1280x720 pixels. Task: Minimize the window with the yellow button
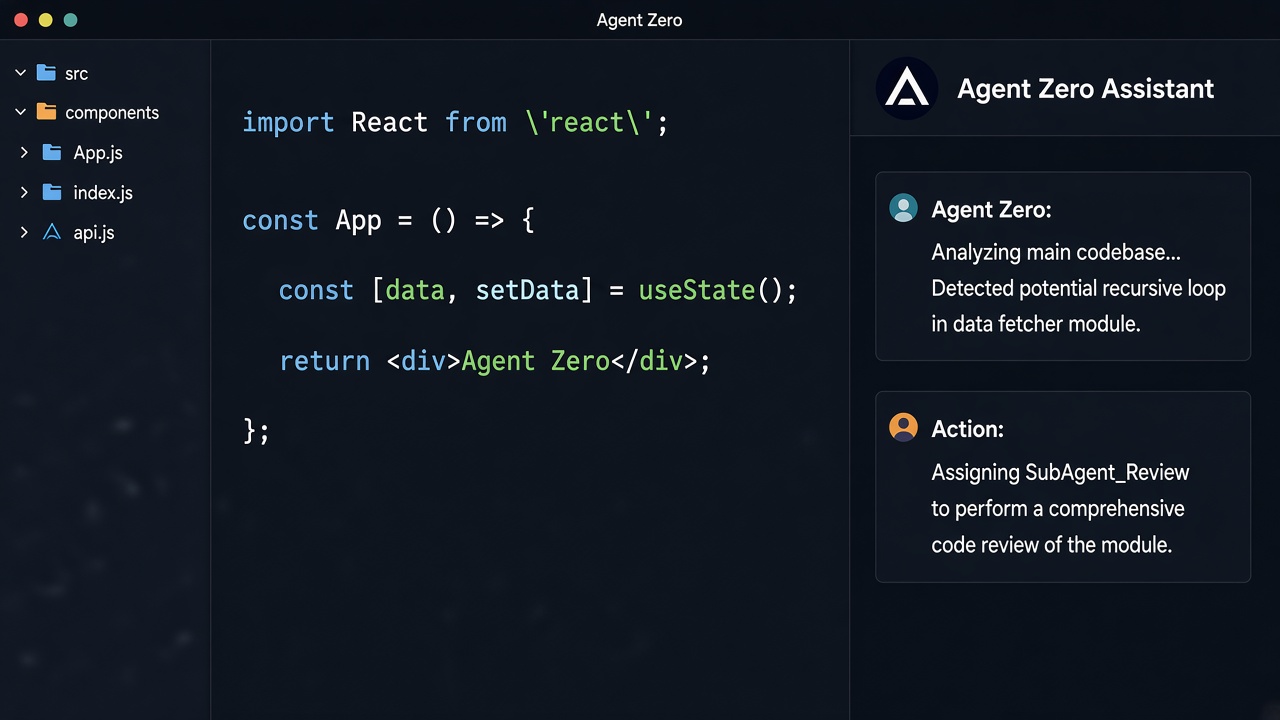coord(45,20)
